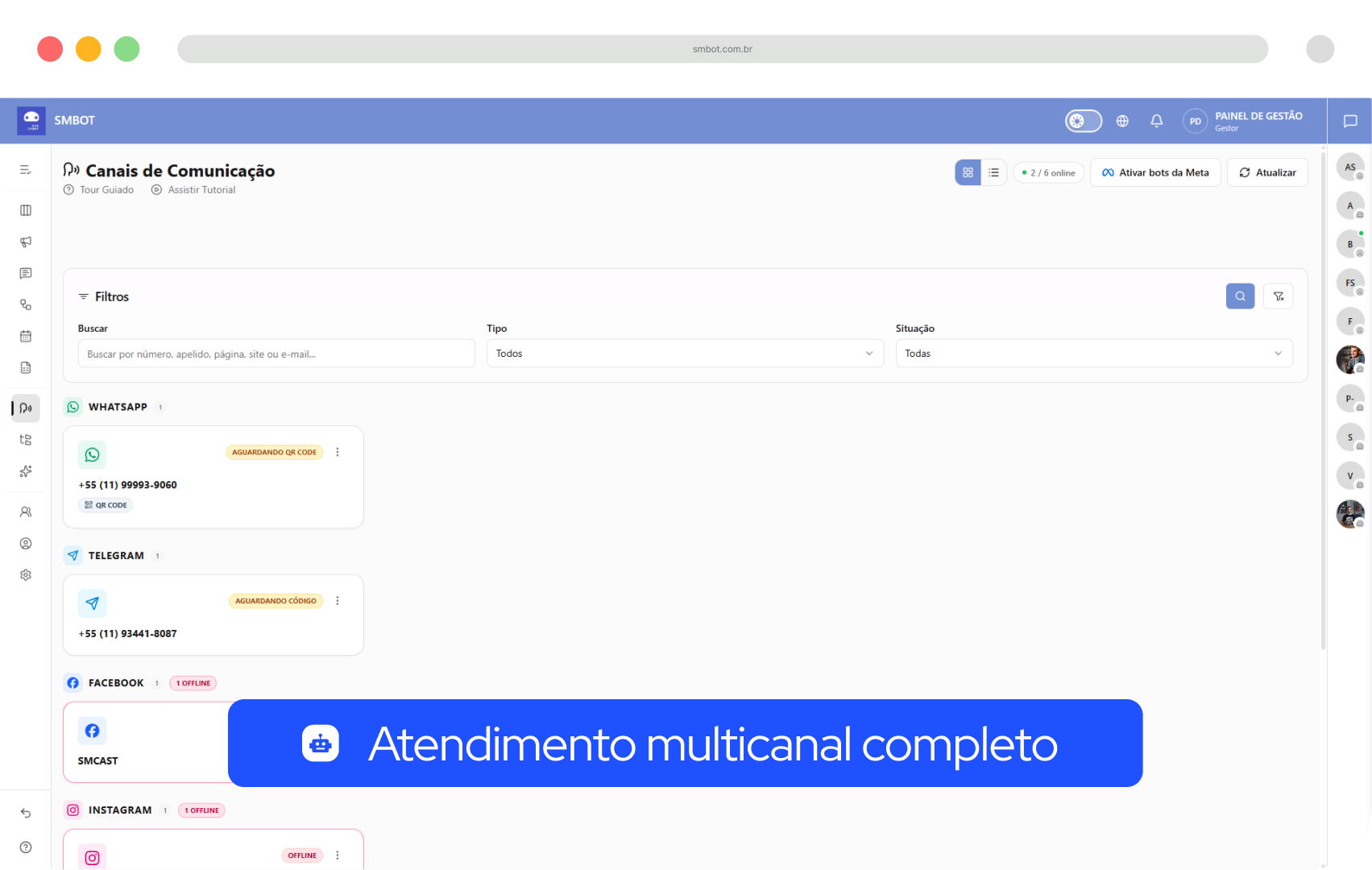
Task: Open the settings gear in the sidebar
Action: click(26, 575)
